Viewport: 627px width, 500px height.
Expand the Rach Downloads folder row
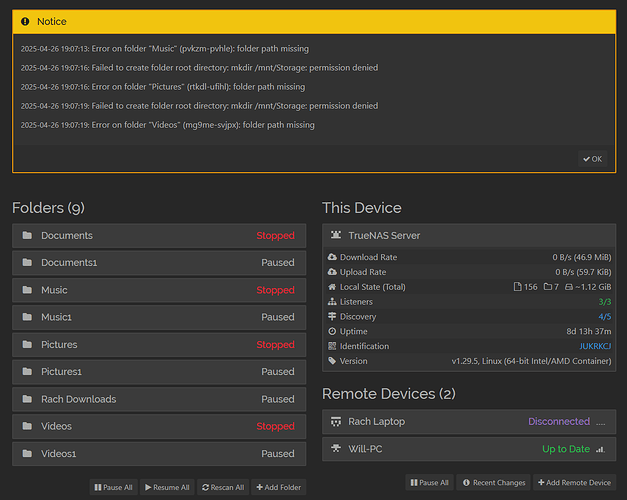(159, 399)
